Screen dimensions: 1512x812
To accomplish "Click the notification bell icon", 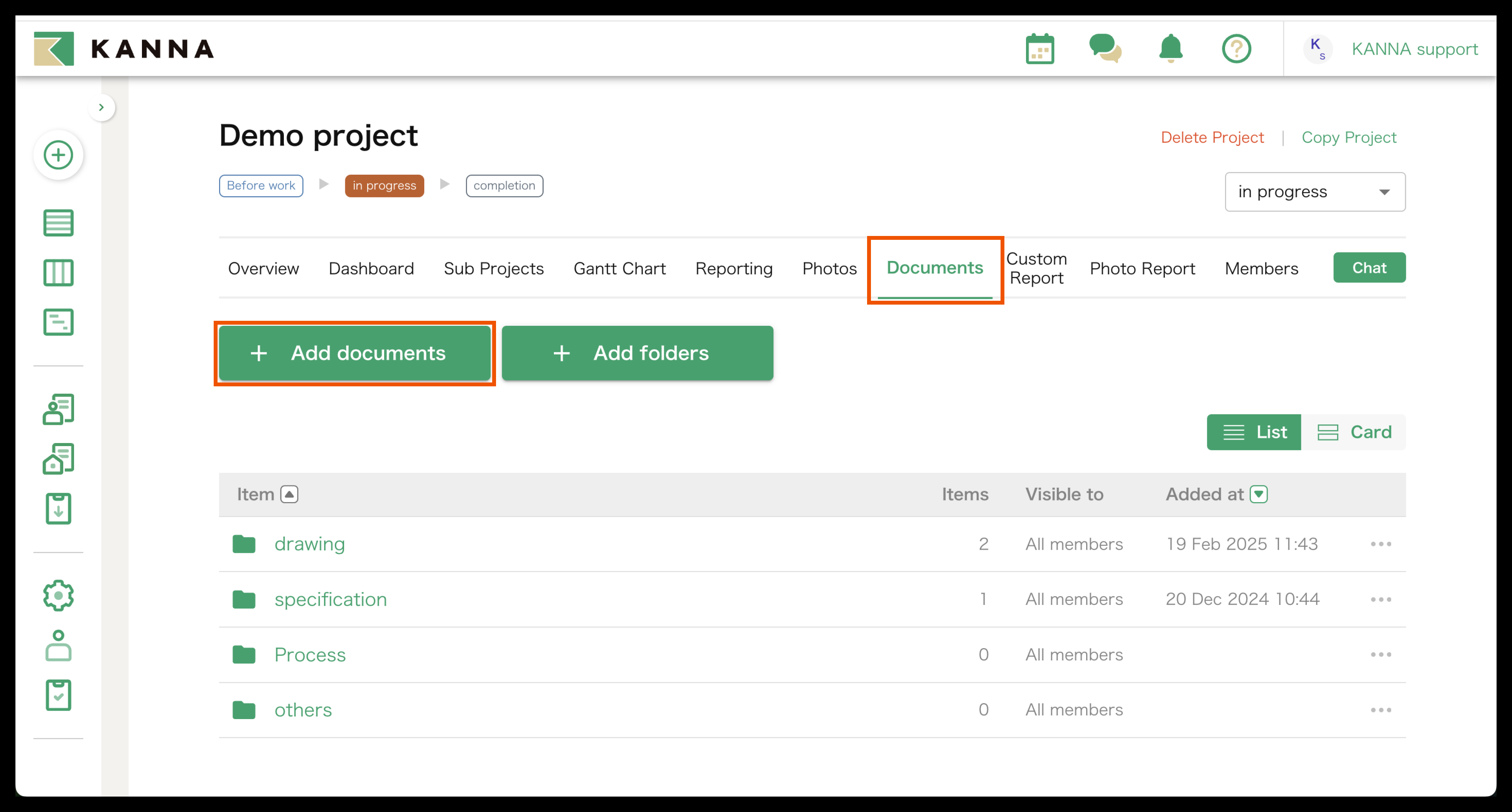I will [x=1170, y=49].
